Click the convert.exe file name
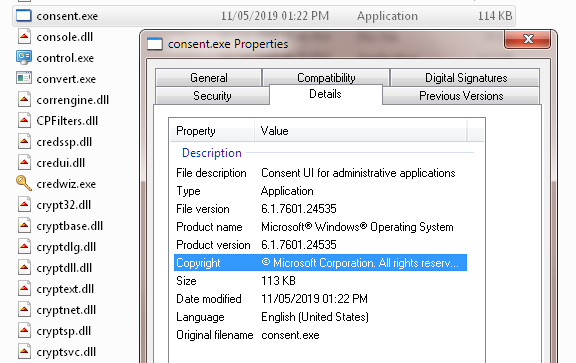 (66, 79)
